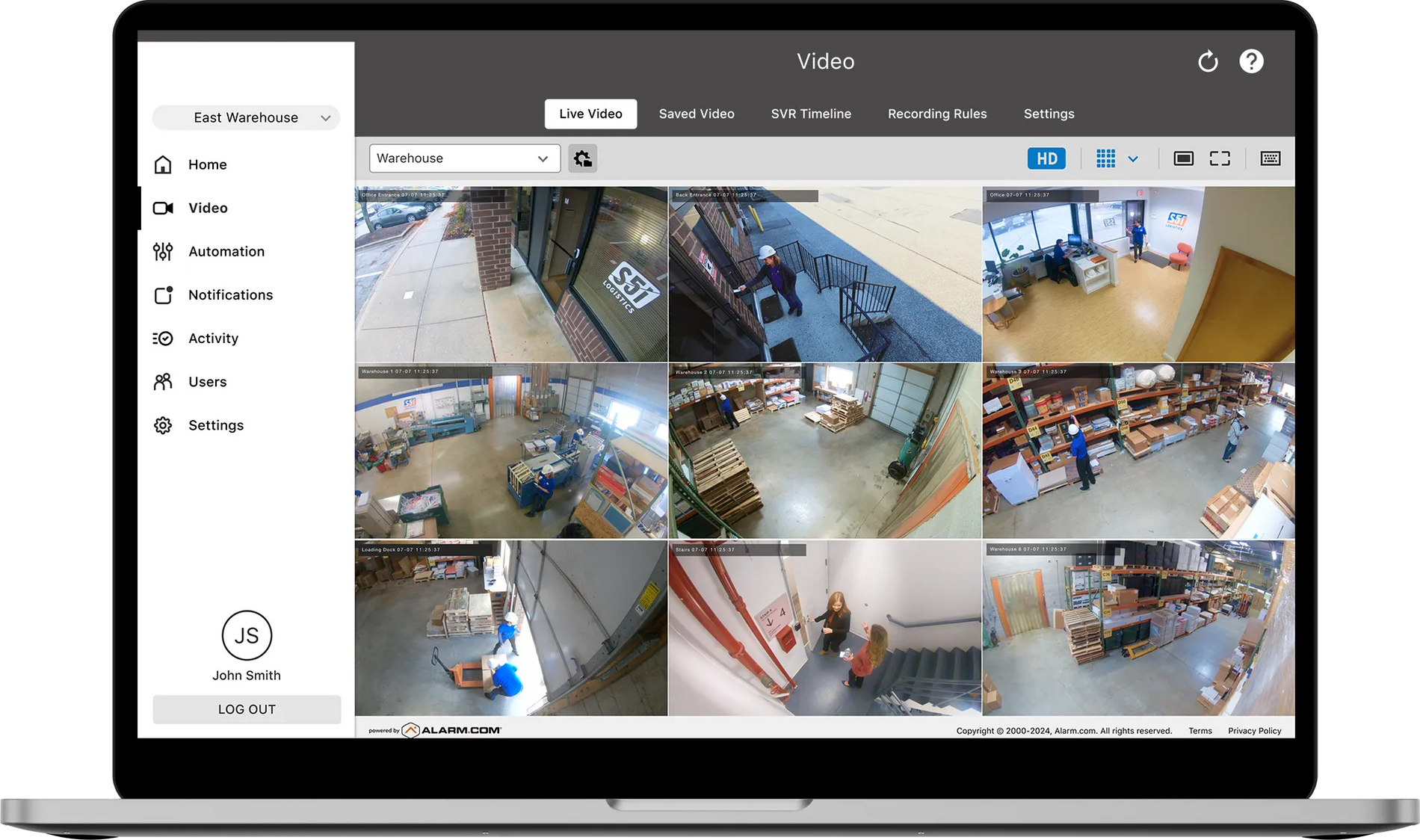The image size is (1420, 840).
Task: Select the Warehouse 3 camera feed
Action: click(x=1138, y=451)
